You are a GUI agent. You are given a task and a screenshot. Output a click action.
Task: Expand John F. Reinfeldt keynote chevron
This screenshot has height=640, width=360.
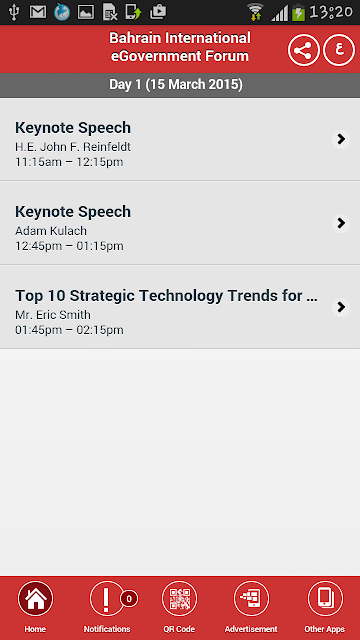click(340, 139)
